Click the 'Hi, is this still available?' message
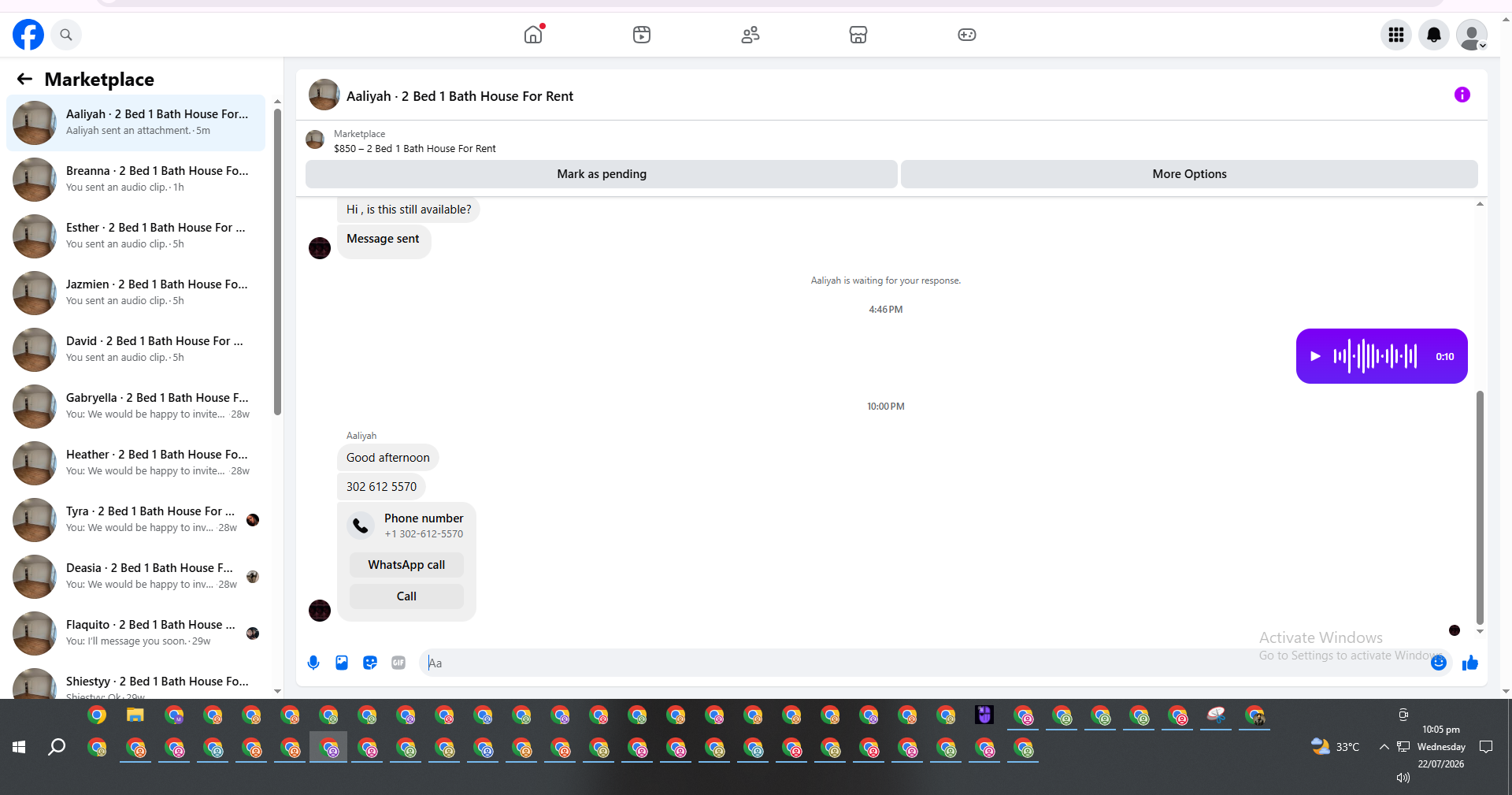The height and width of the screenshot is (795, 1512). [409, 210]
